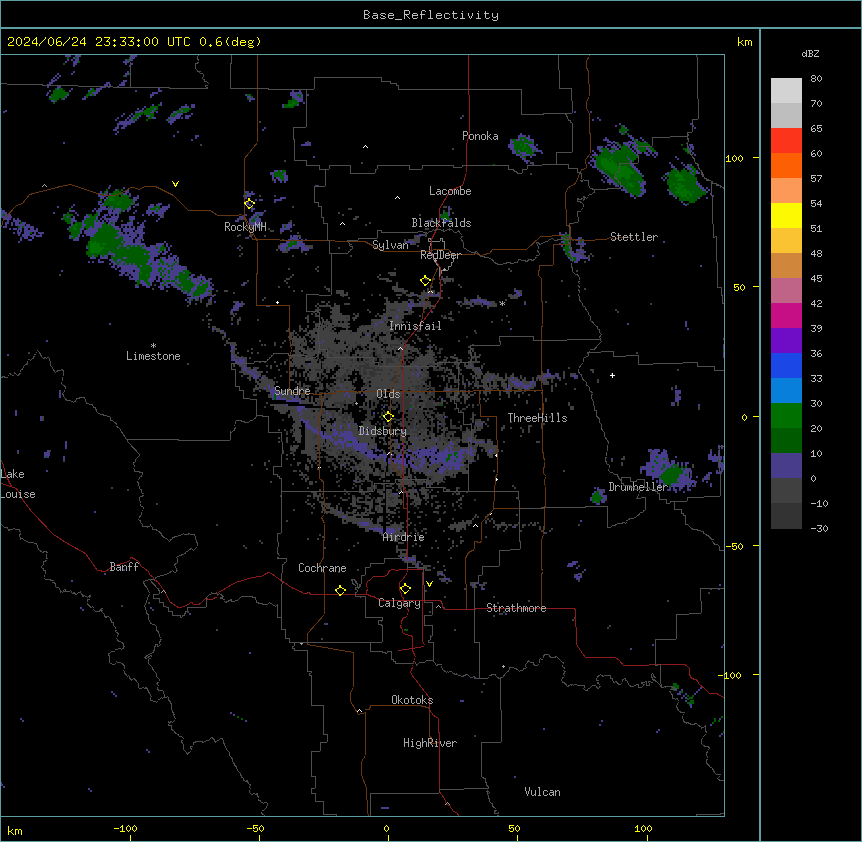This screenshot has width=862, height=842.
Task: Select the Ponoka label
Action: click(480, 136)
